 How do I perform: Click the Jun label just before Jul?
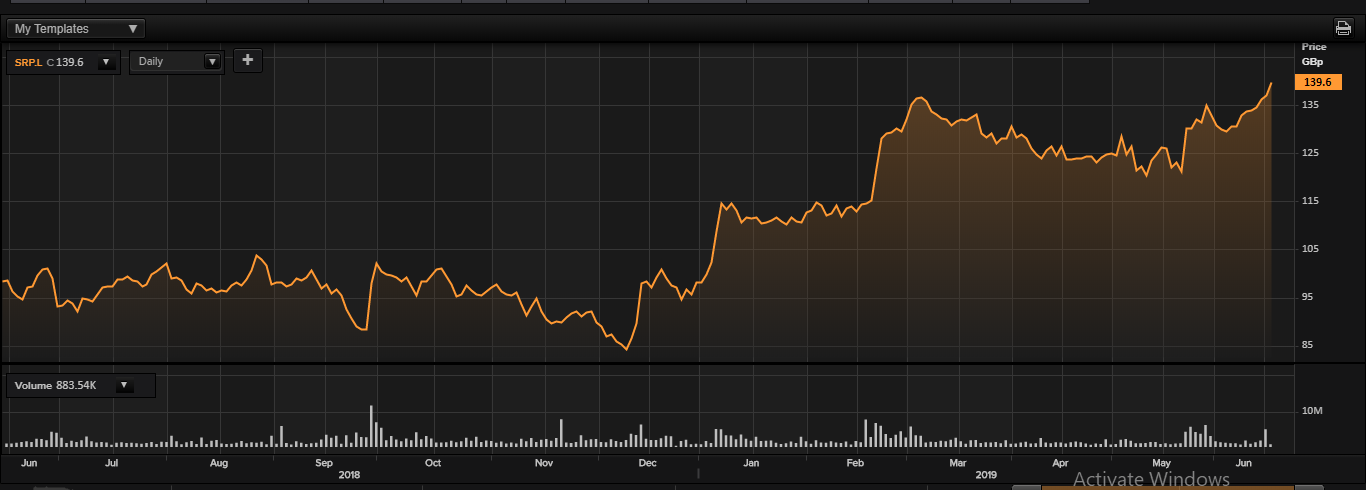pos(29,463)
